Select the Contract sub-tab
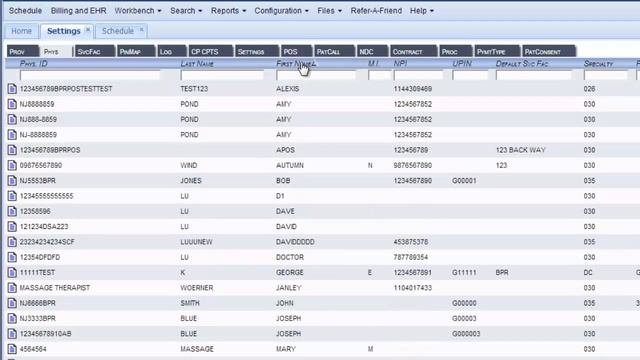The height and width of the screenshot is (360, 640). tap(413, 51)
